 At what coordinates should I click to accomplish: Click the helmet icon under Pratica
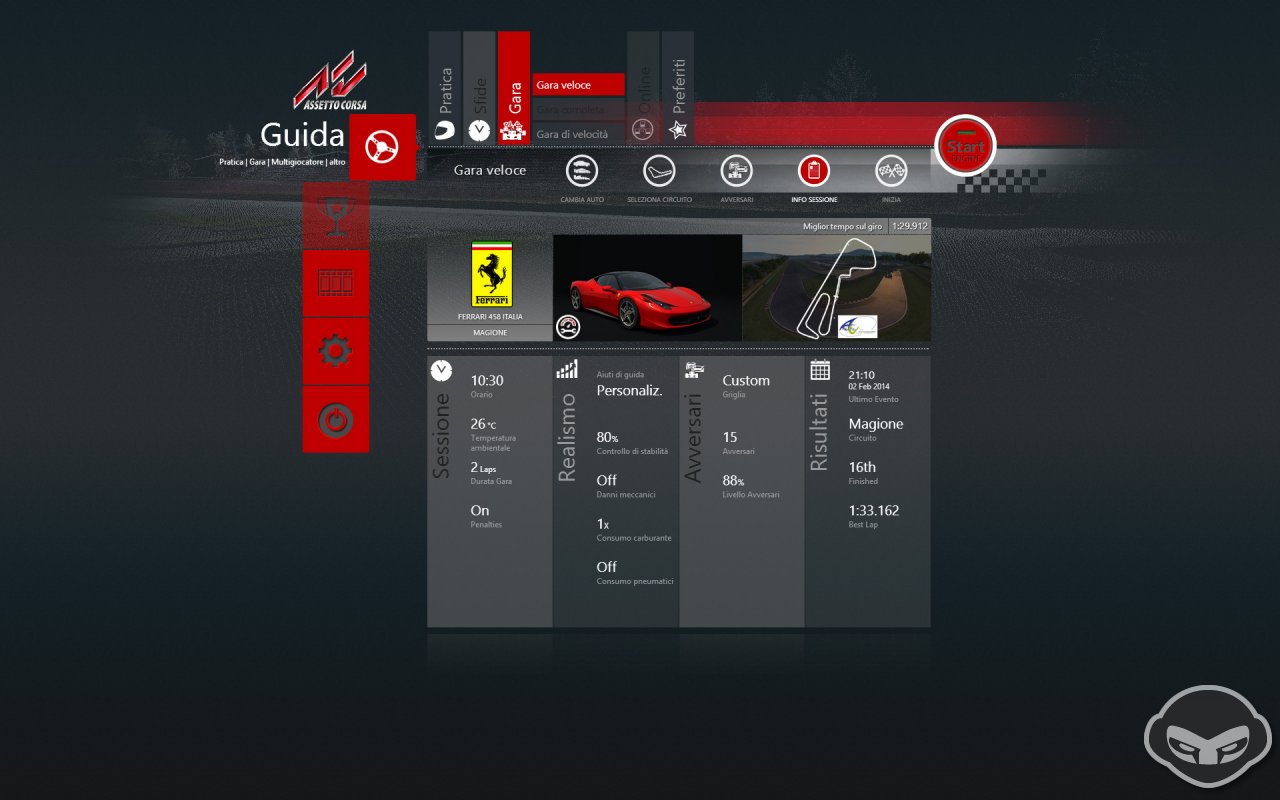(445, 130)
